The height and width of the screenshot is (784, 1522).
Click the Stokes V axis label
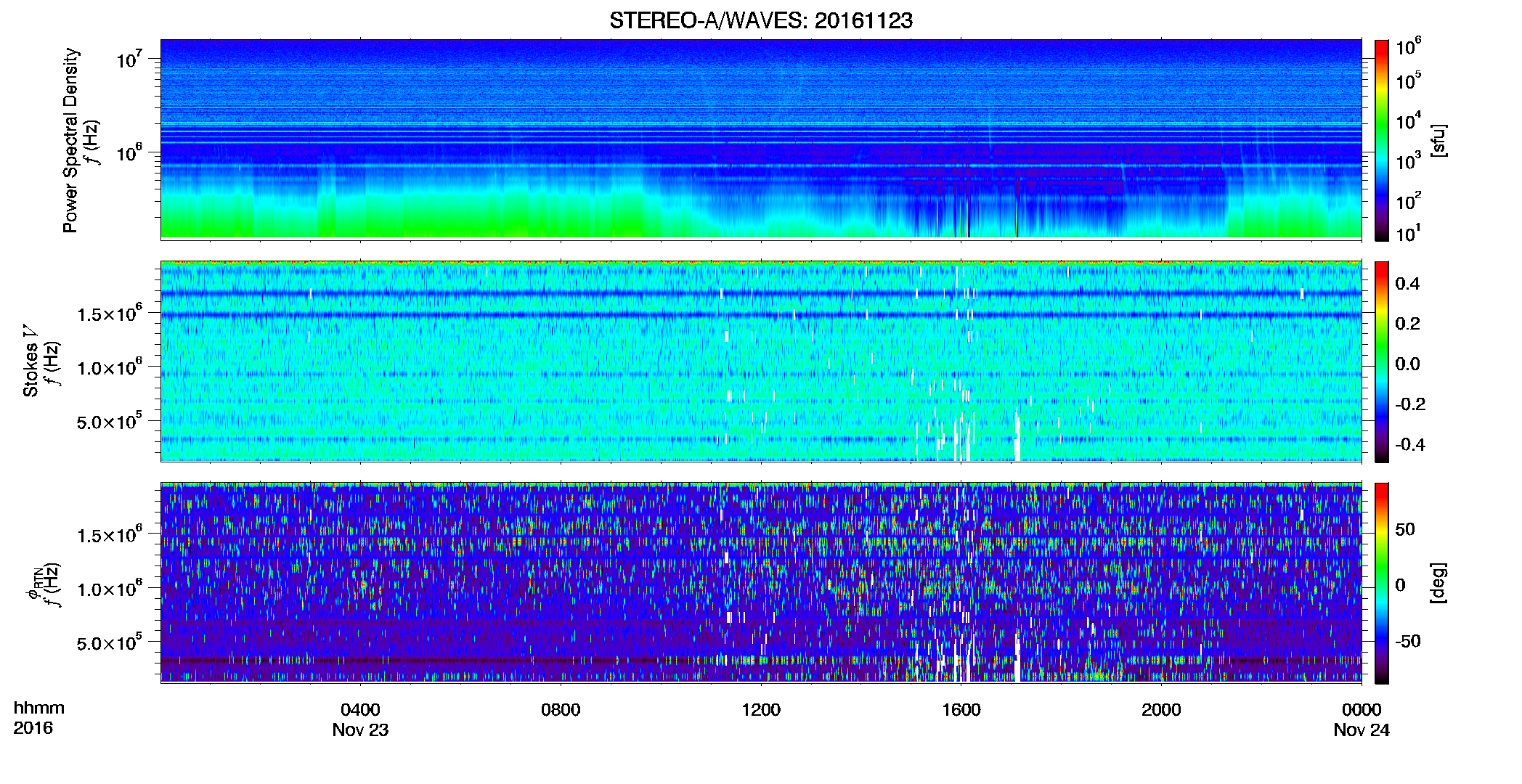(x=30, y=361)
